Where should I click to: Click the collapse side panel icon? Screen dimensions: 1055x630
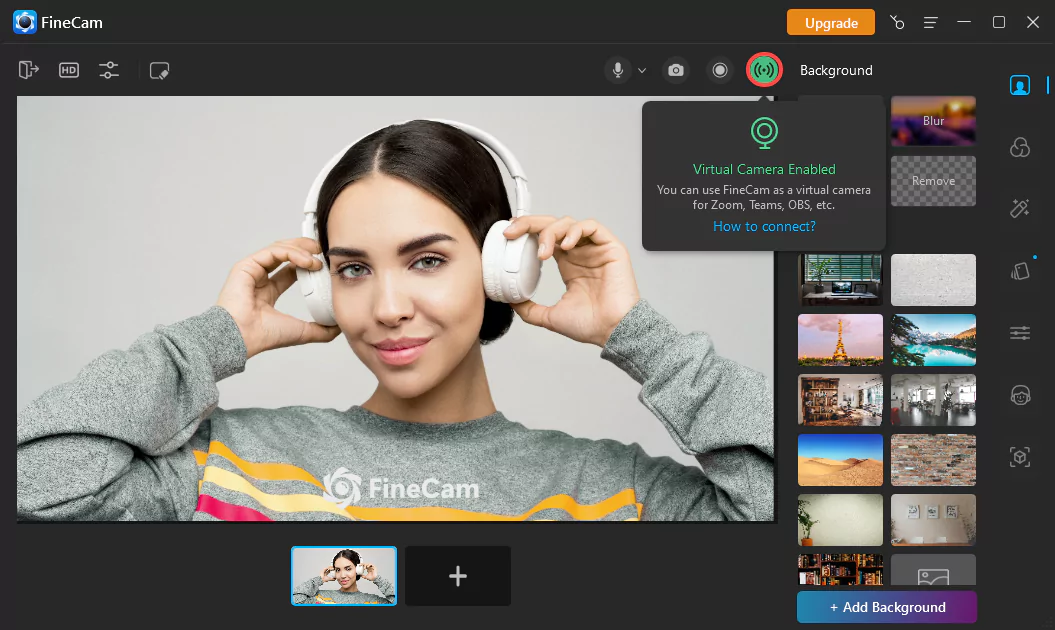point(28,70)
